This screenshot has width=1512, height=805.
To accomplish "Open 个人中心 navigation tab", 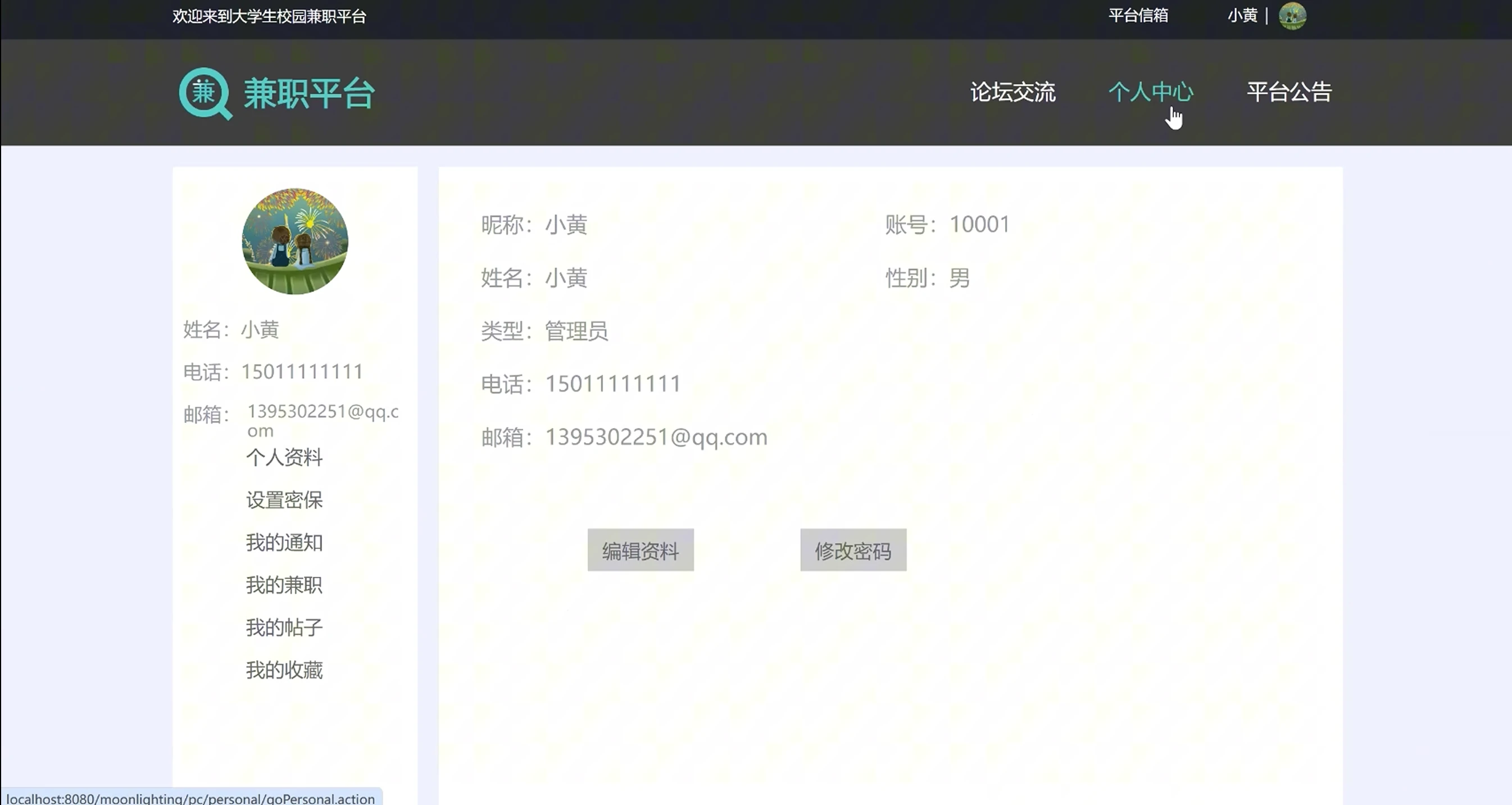I will [x=1151, y=92].
